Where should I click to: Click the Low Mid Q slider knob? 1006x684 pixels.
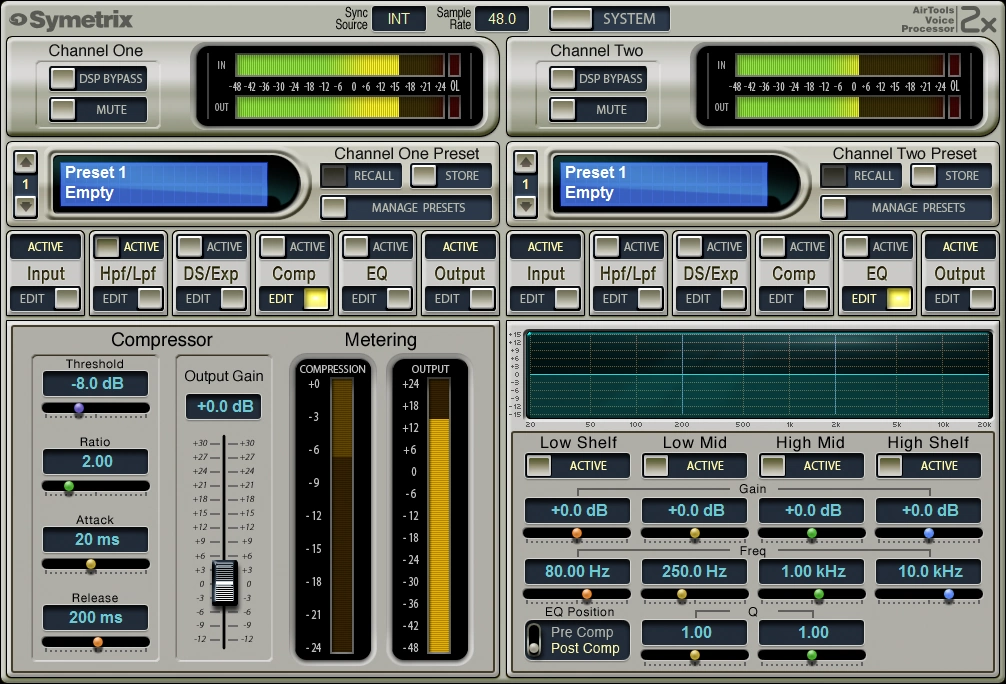pos(695,655)
